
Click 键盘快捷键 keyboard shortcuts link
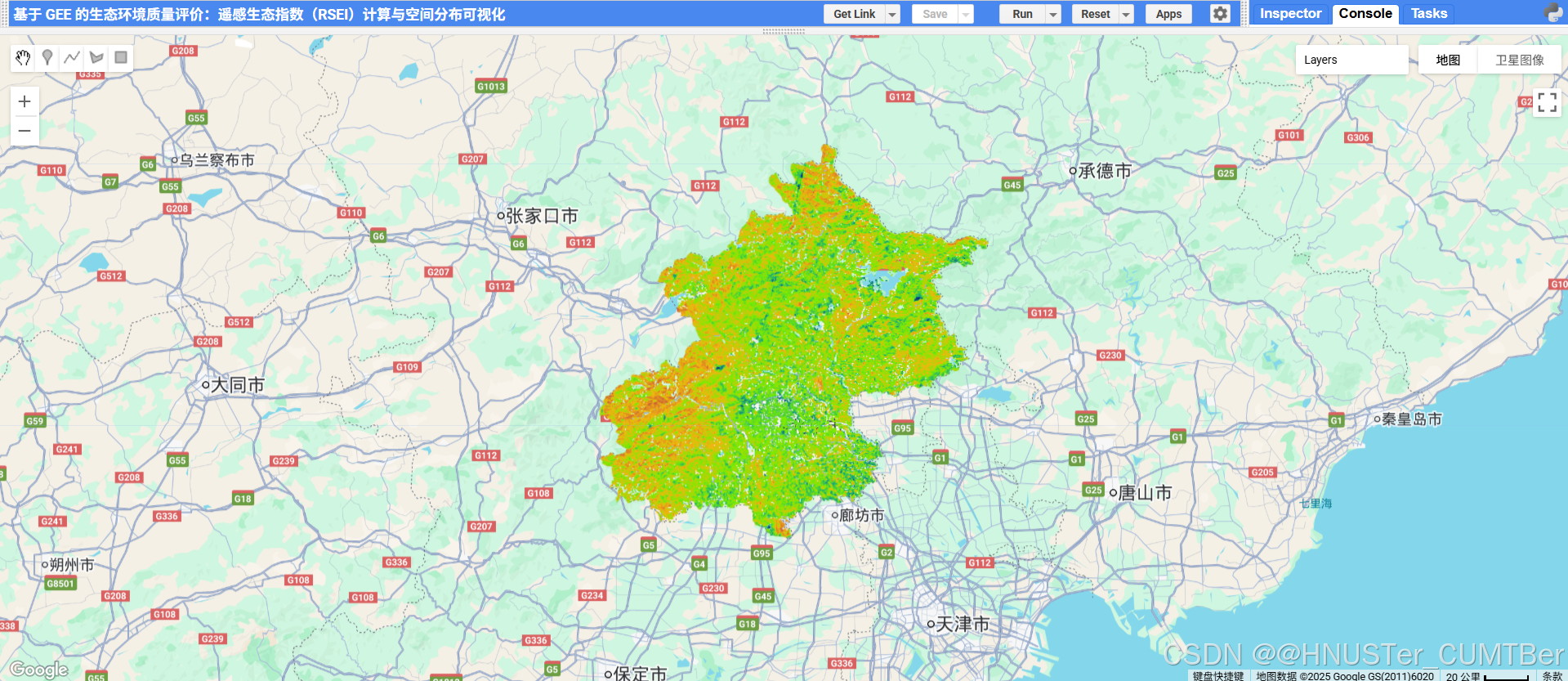point(1217,676)
